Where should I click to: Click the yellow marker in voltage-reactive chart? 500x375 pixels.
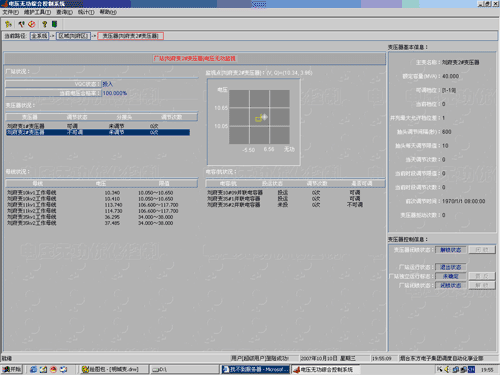(x=258, y=118)
